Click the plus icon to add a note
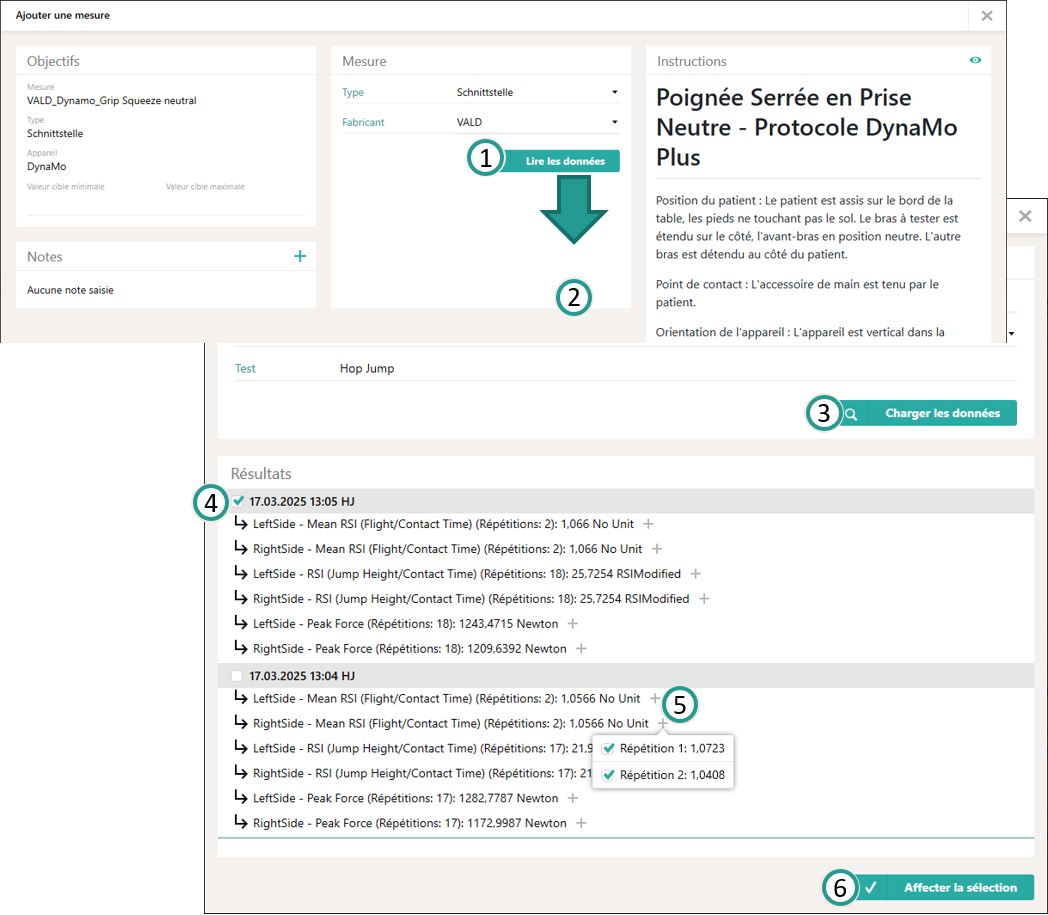Screen dimensions: 1048x915 pos(300,257)
